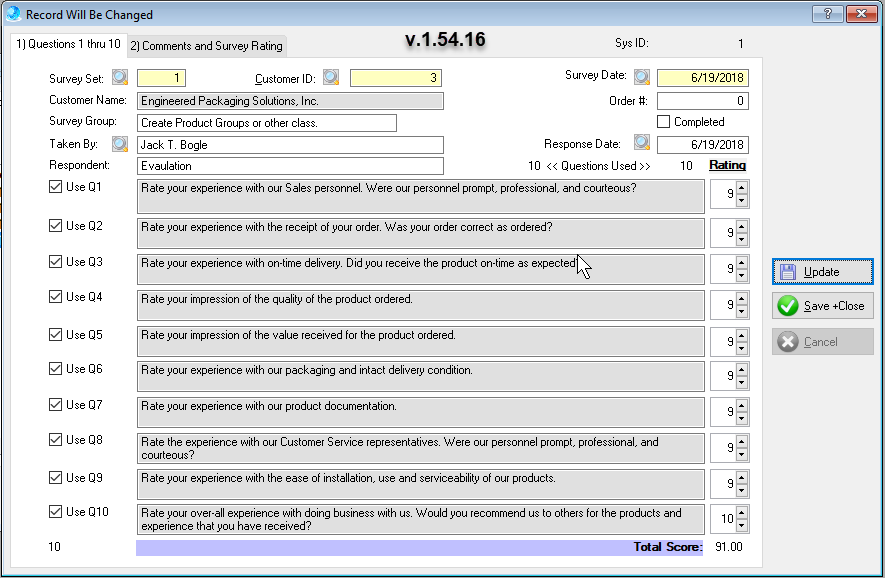
Task: Click the title bar help question-mark button
Action: 827,14
